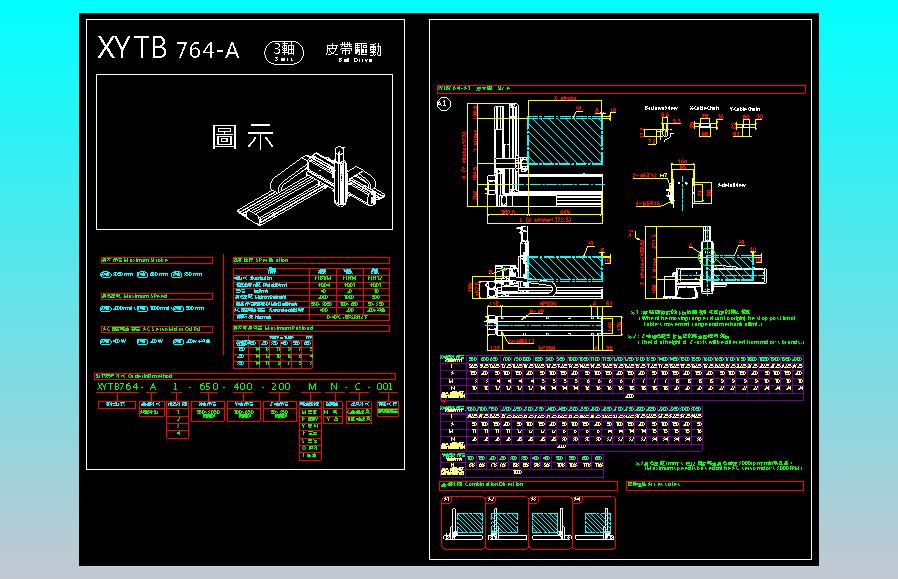Select the Maximum Stroke section header
The image size is (898, 579).
coord(156,260)
